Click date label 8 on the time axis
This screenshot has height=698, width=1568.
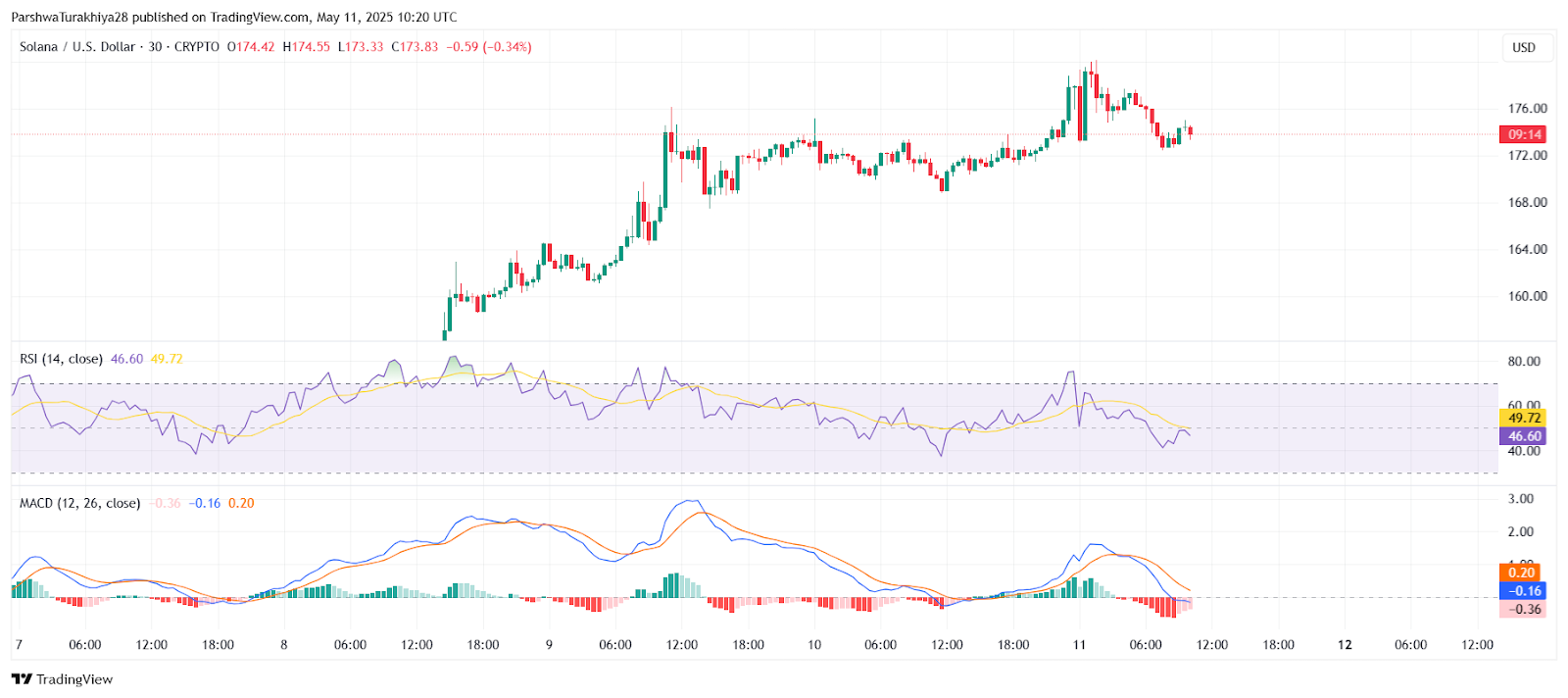[x=284, y=645]
